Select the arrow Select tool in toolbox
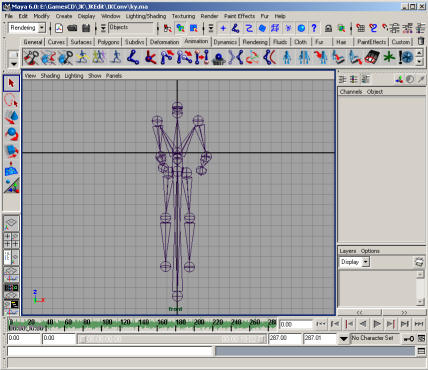 11,83
